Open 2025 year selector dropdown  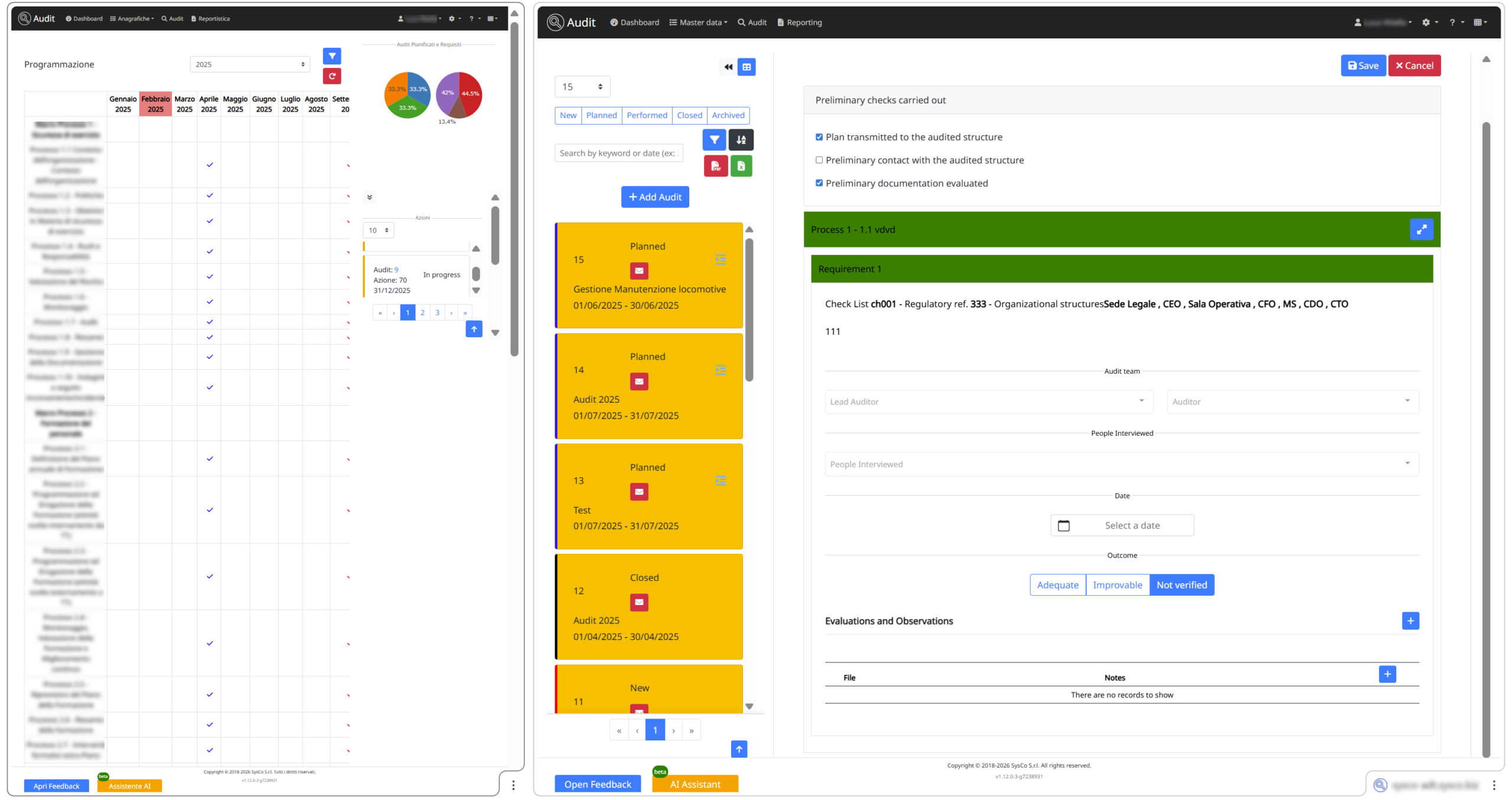click(x=250, y=64)
